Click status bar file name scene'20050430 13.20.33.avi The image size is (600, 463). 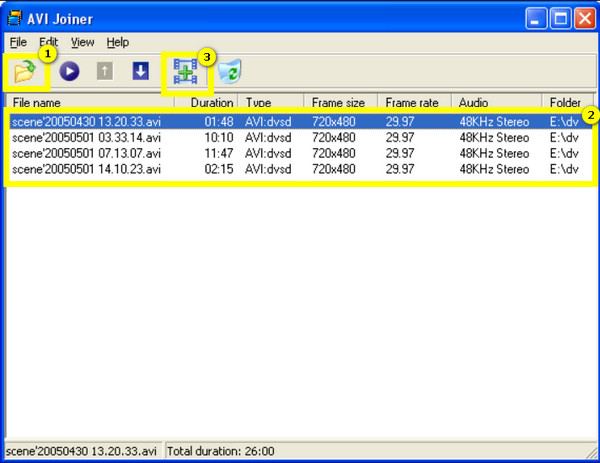(81, 451)
